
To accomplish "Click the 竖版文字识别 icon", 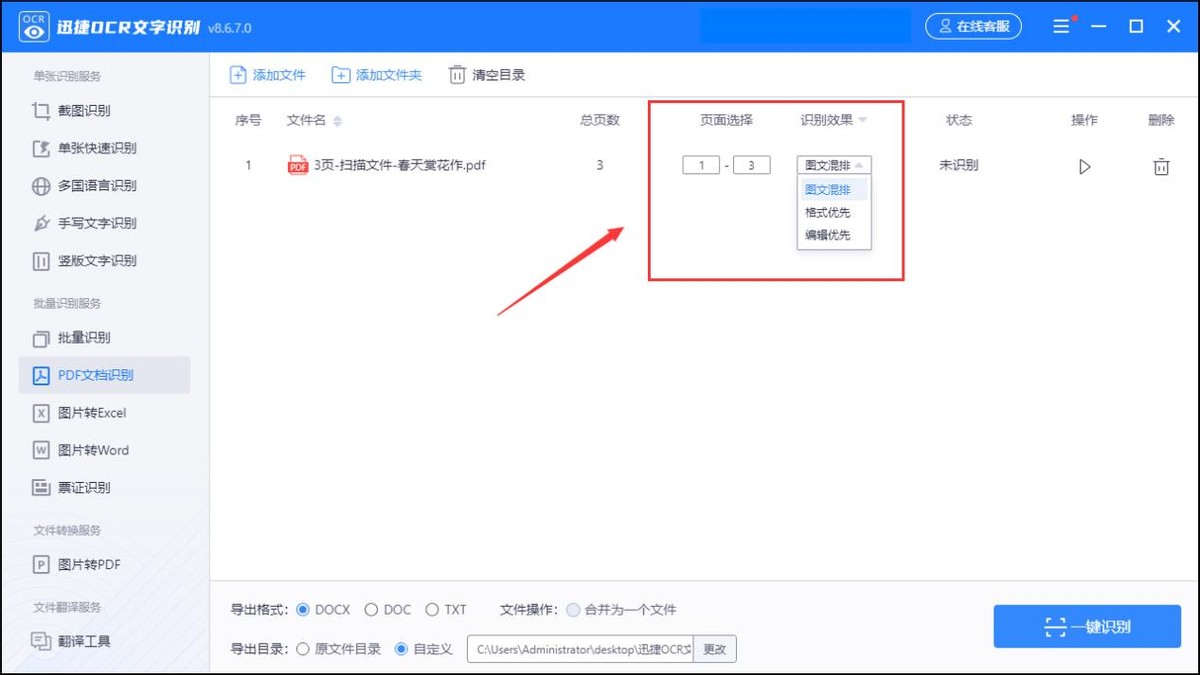I will click(x=41, y=261).
